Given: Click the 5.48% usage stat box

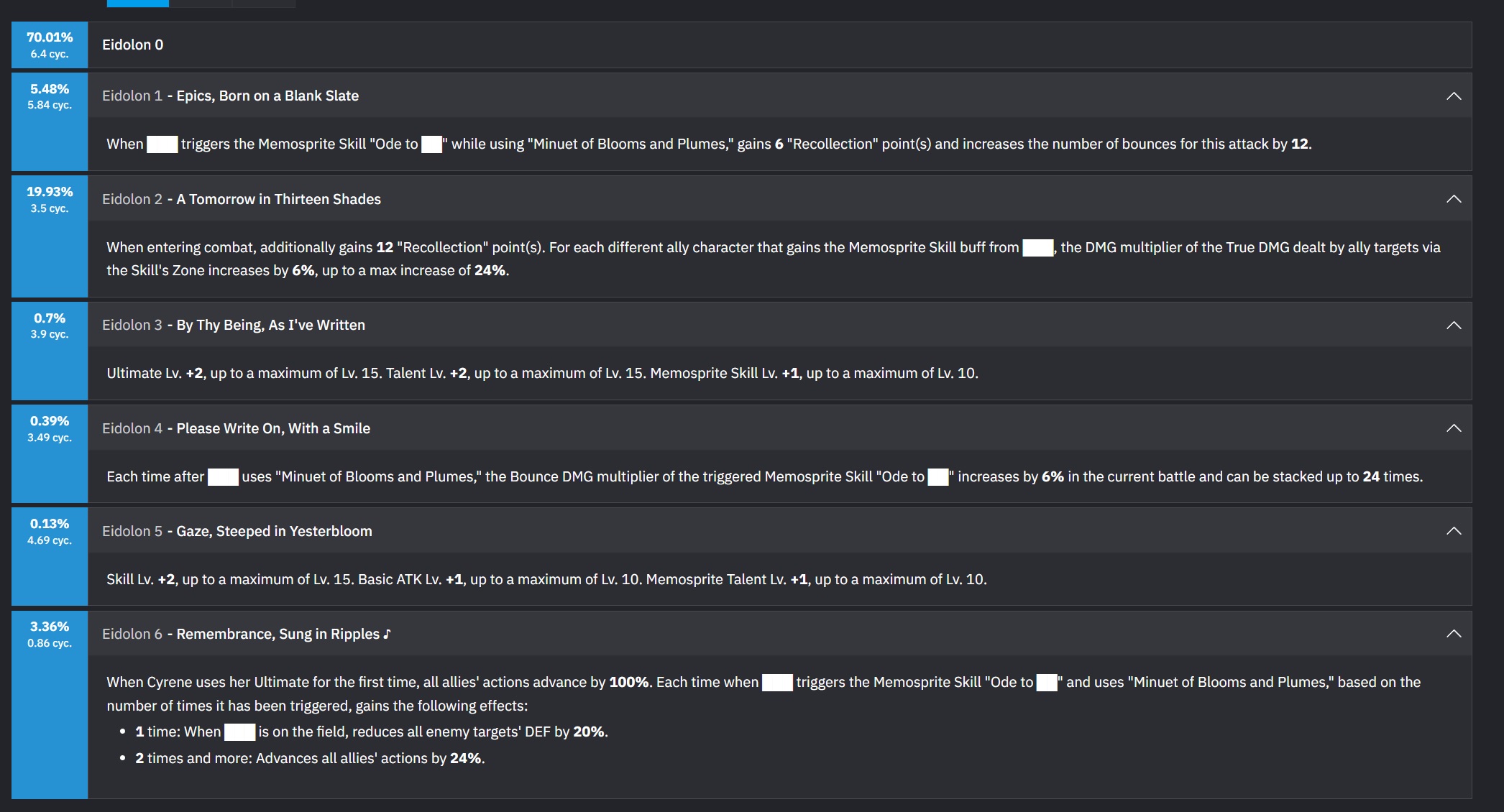Looking at the screenshot, I should pos(50,121).
